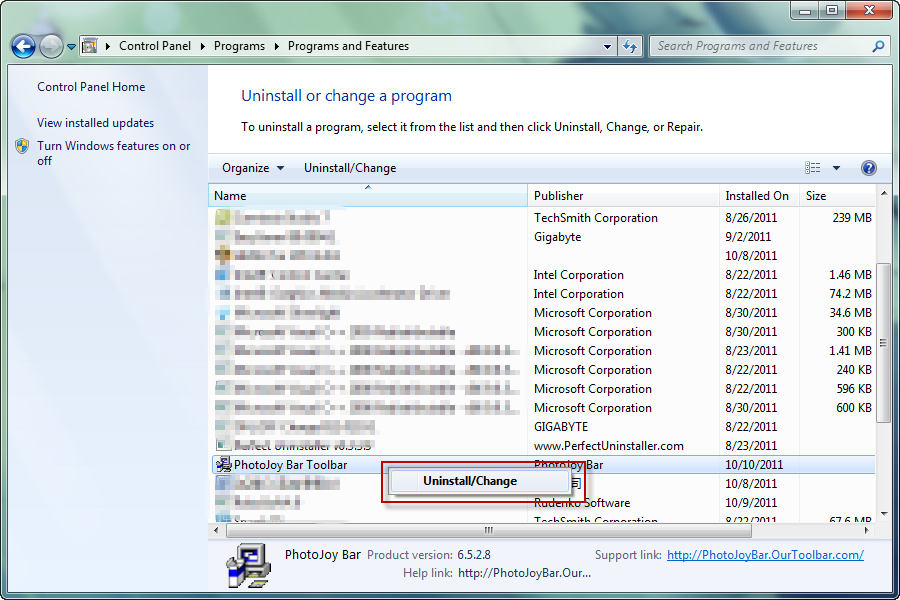
Task: Open Control Panel Home link
Action: 91,87
